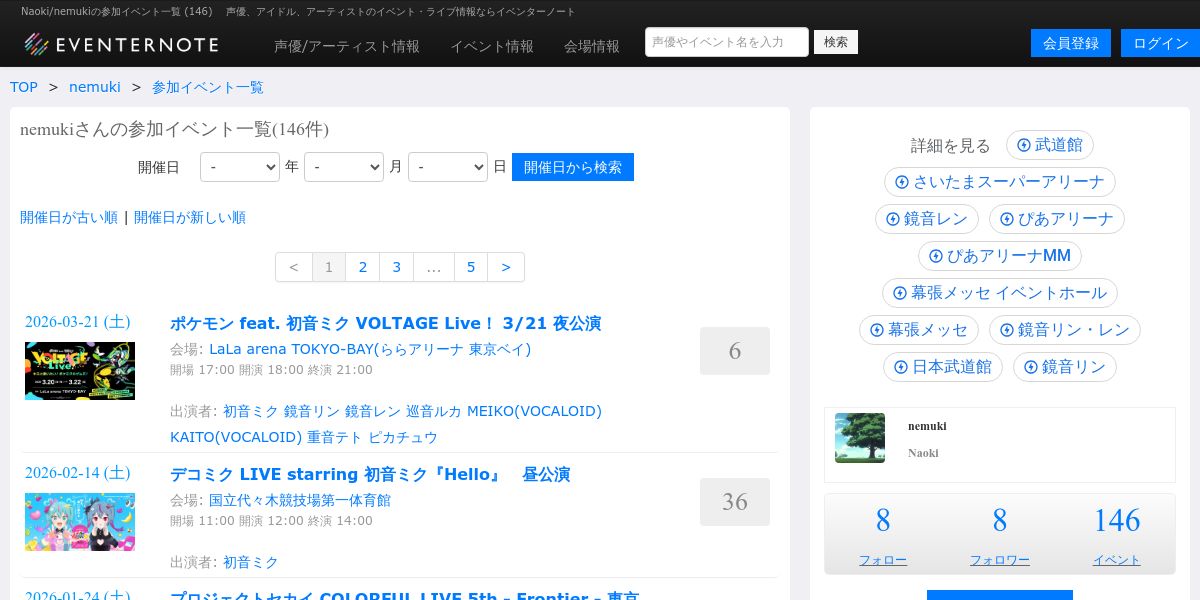Open the フォロー count link

(x=883, y=560)
